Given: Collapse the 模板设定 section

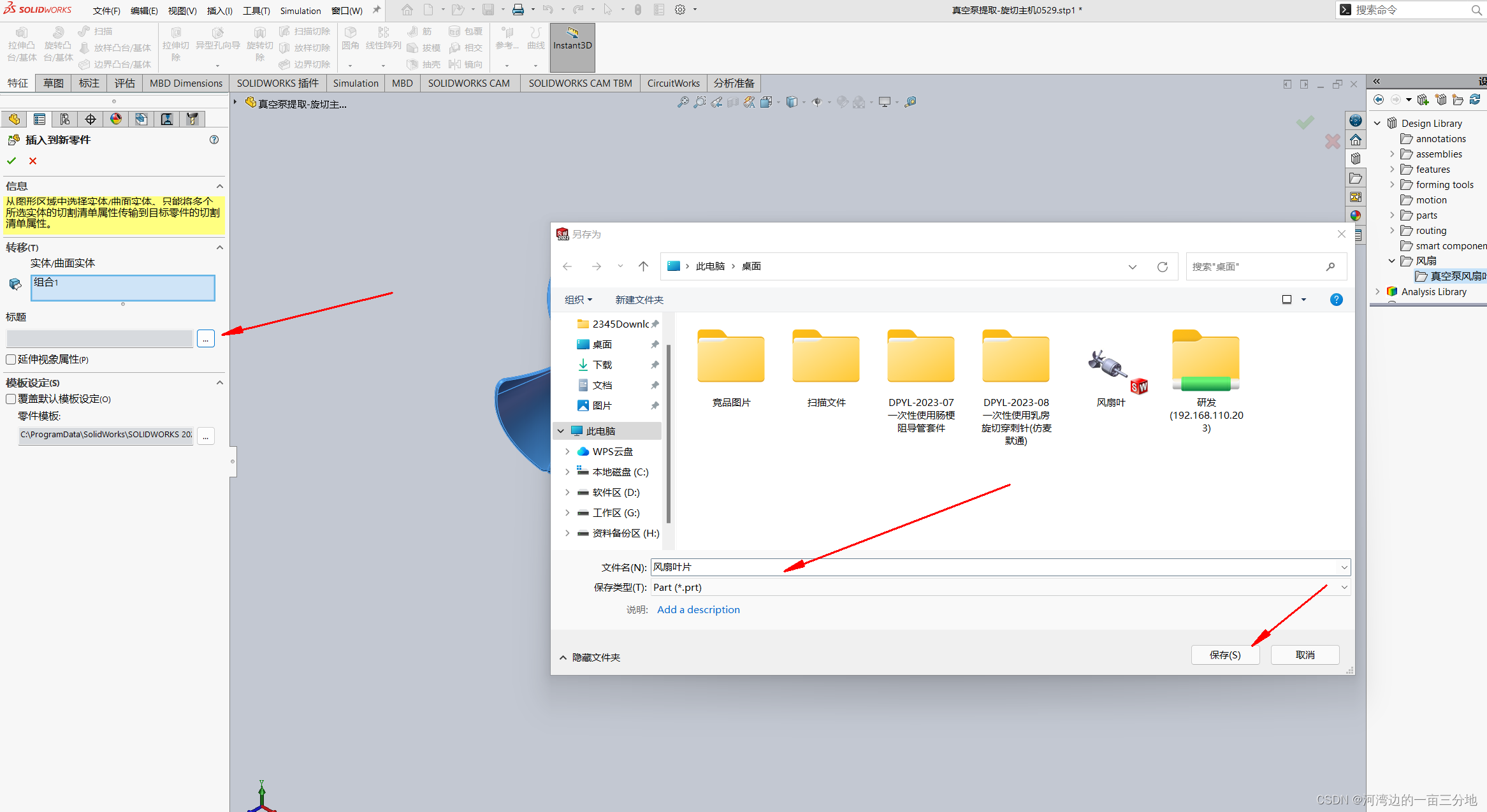Looking at the screenshot, I should click(x=219, y=382).
